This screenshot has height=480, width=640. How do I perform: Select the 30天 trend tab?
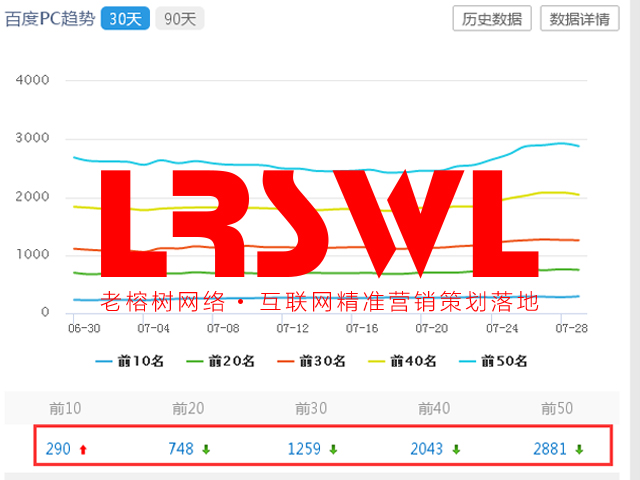pyautogui.click(x=125, y=19)
